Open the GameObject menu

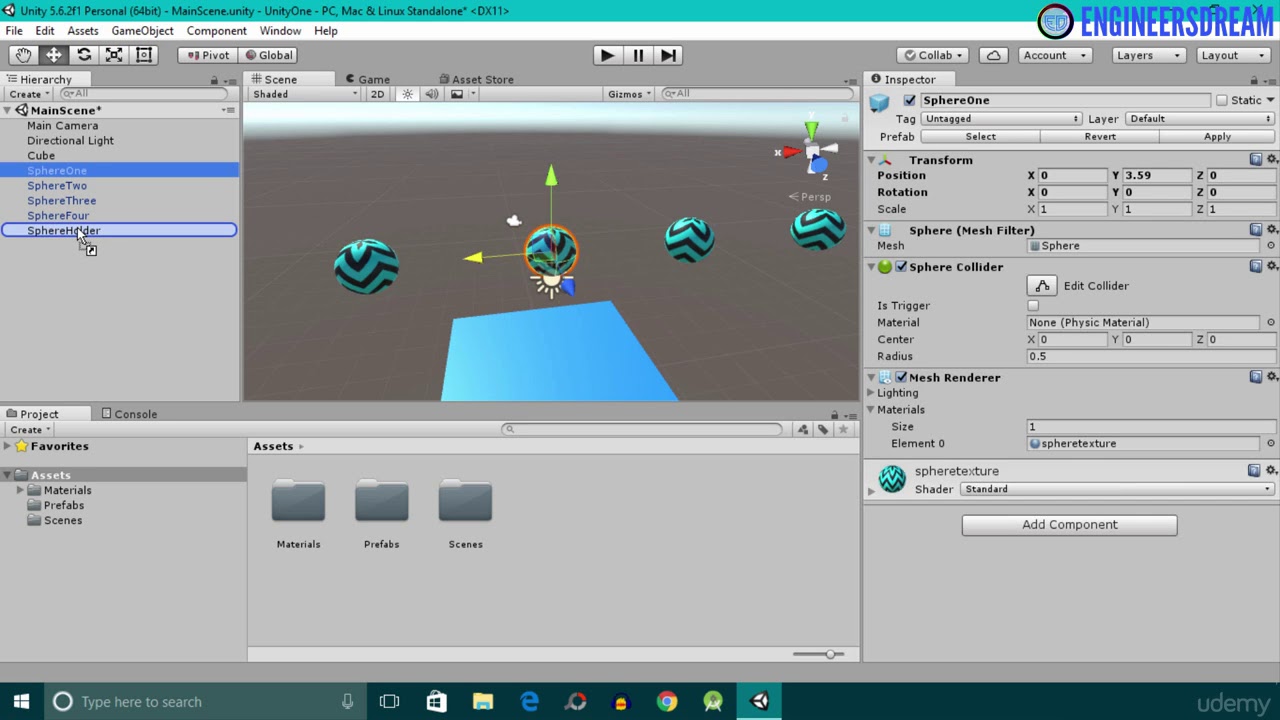click(142, 31)
